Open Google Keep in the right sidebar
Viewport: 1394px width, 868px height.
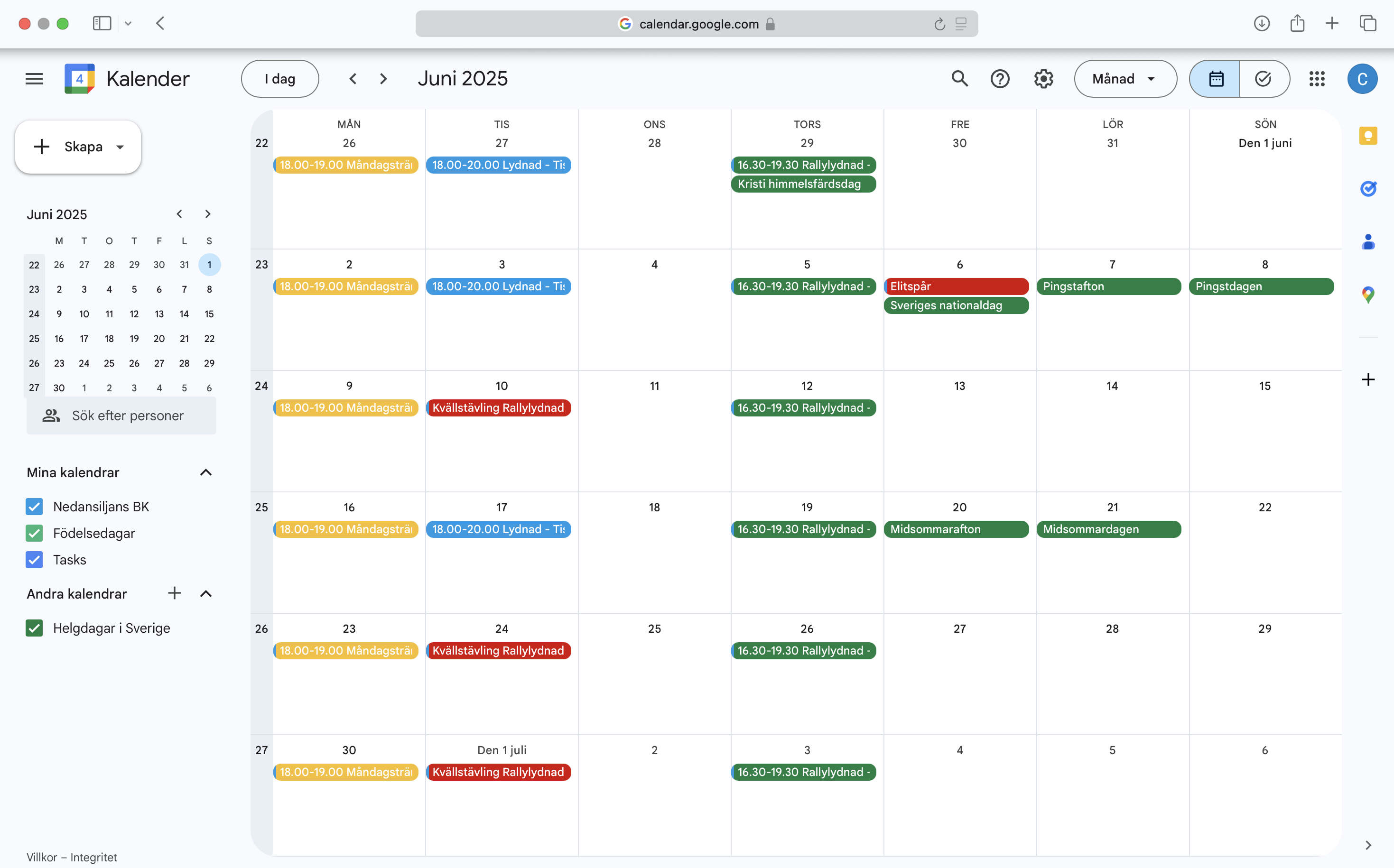(x=1368, y=136)
